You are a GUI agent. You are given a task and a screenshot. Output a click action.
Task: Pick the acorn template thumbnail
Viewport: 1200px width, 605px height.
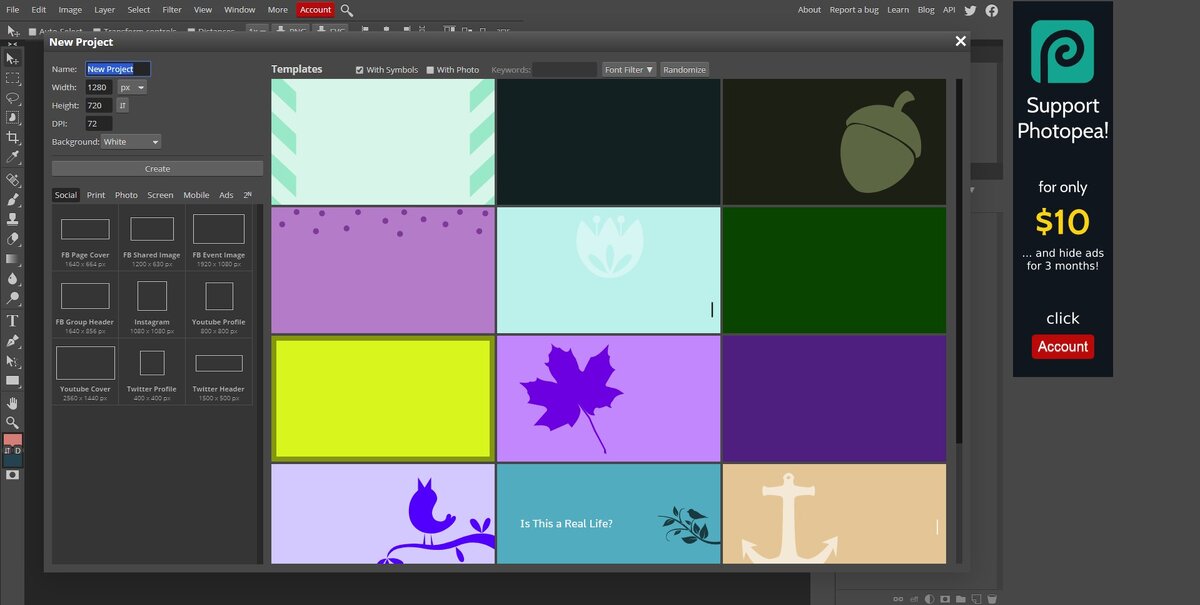tap(834, 142)
